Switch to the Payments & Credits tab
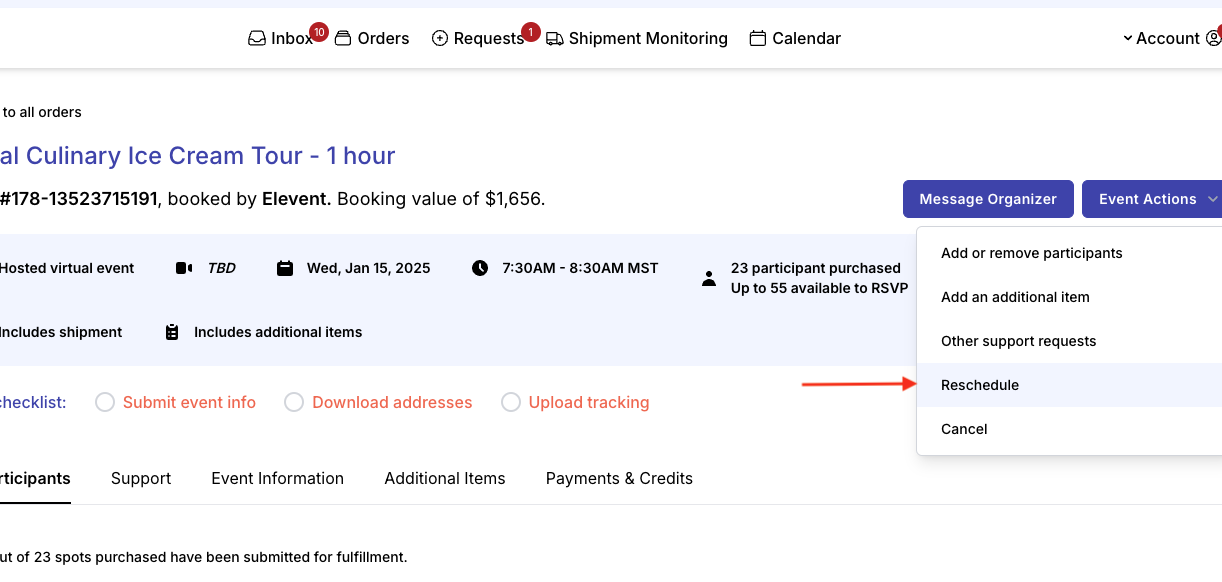The height and width of the screenshot is (582, 1222). 619,478
